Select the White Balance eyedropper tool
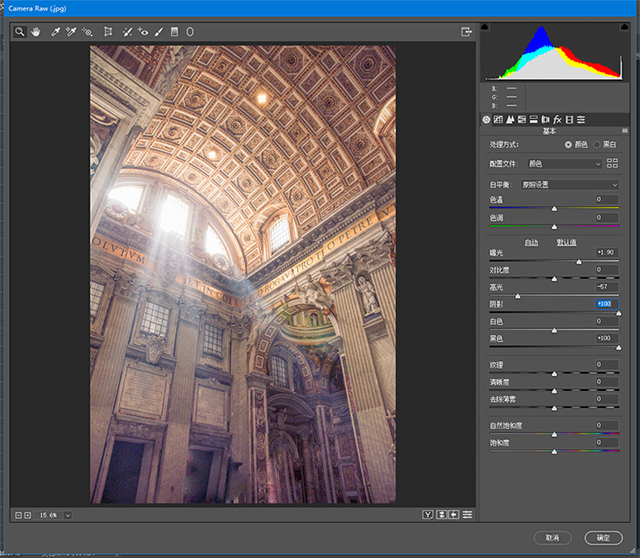640x558 pixels. (56, 32)
